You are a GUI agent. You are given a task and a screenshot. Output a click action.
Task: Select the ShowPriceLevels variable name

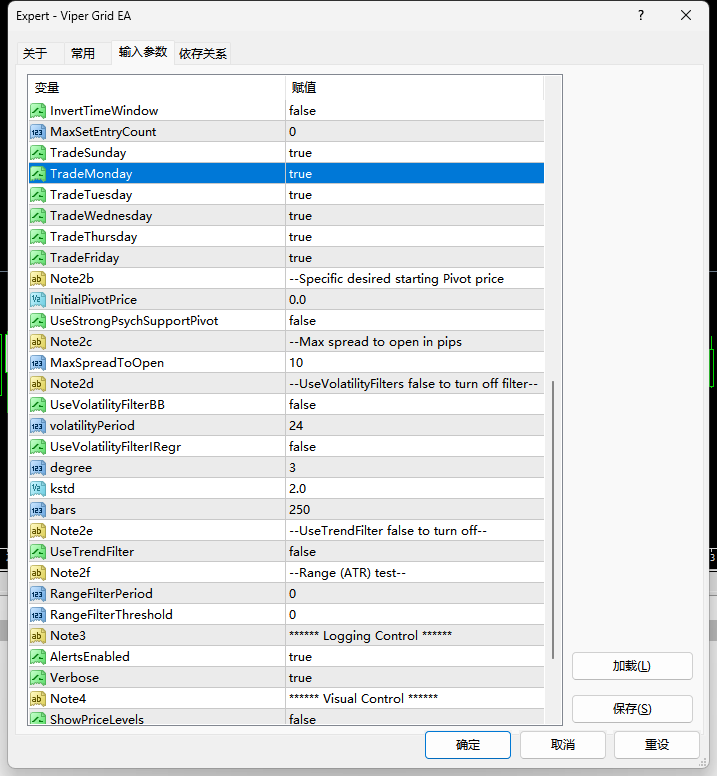tap(97, 720)
